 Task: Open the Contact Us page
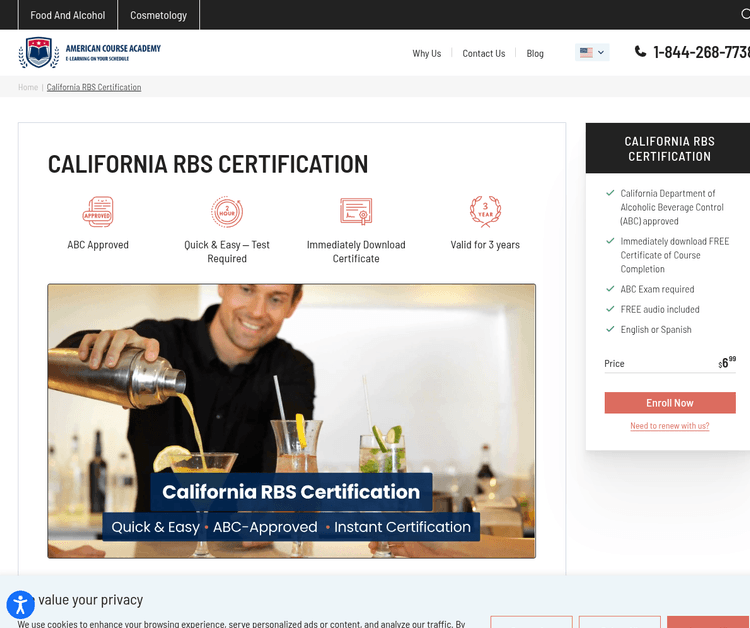pos(484,54)
